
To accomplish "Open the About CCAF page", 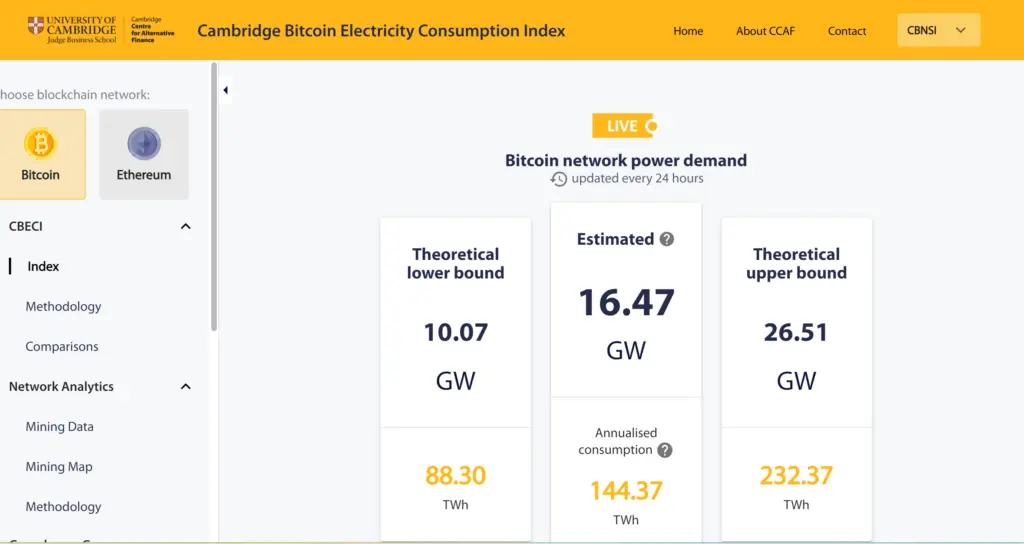I will click(765, 31).
